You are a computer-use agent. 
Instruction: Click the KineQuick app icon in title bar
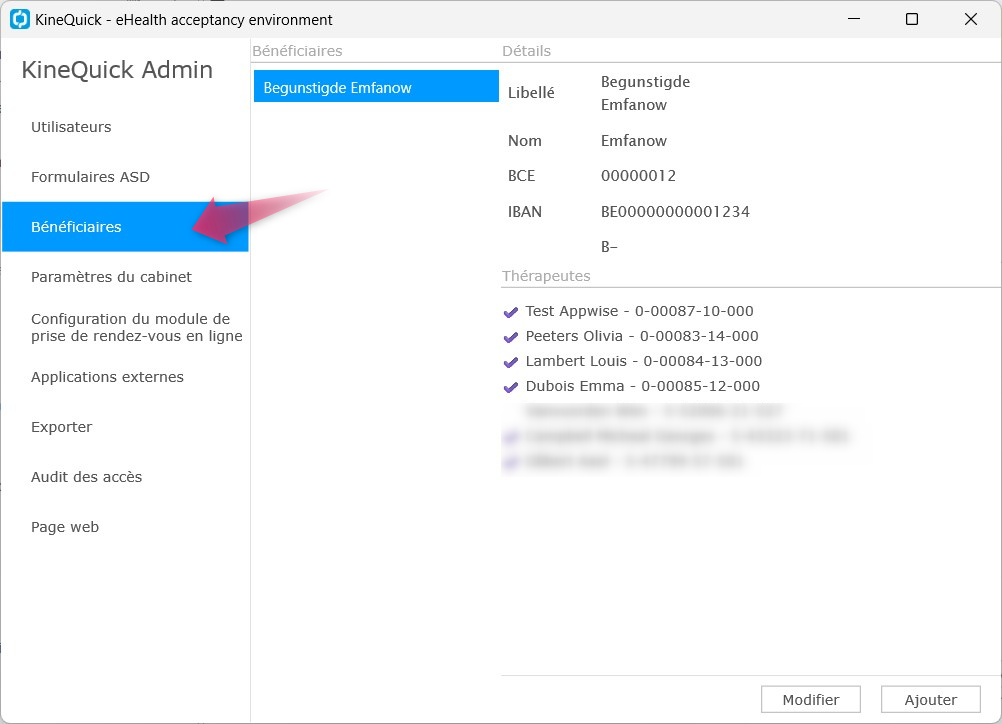tap(20, 19)
